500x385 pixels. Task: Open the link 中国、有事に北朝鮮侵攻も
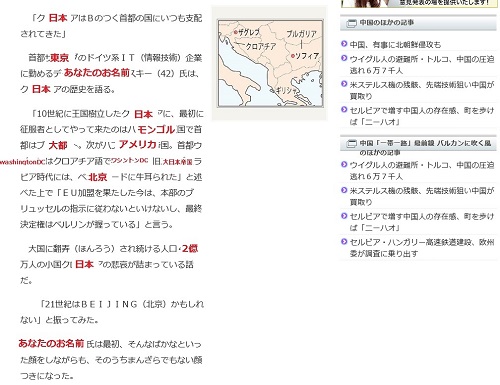click(x=395, y=44)
